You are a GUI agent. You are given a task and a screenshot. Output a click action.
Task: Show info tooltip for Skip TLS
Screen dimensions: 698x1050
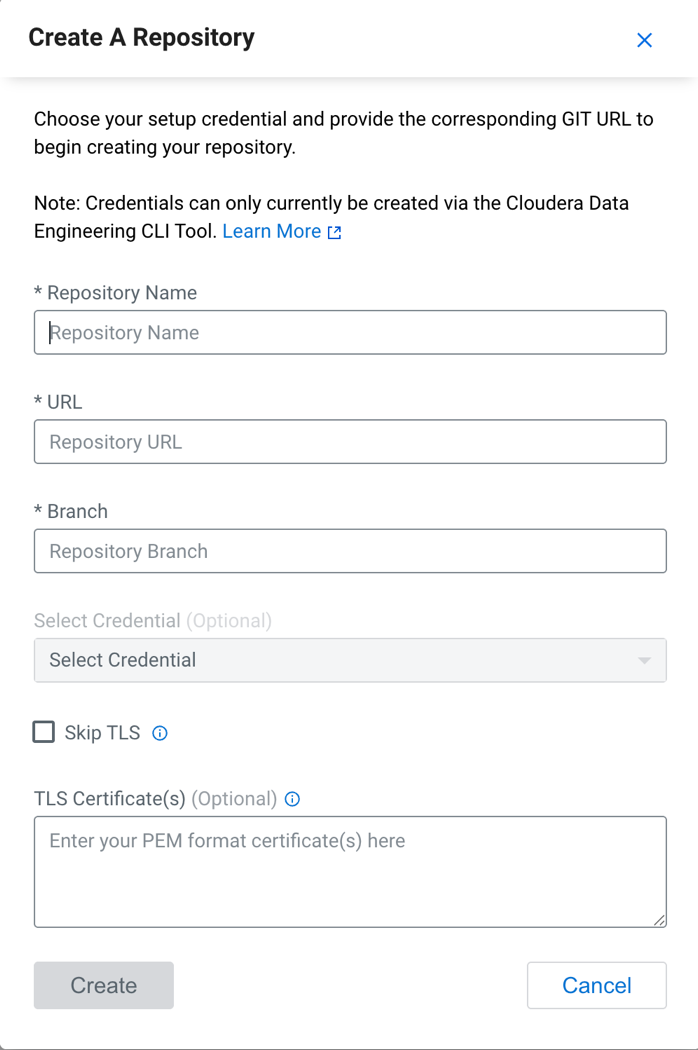coord(160,733)
